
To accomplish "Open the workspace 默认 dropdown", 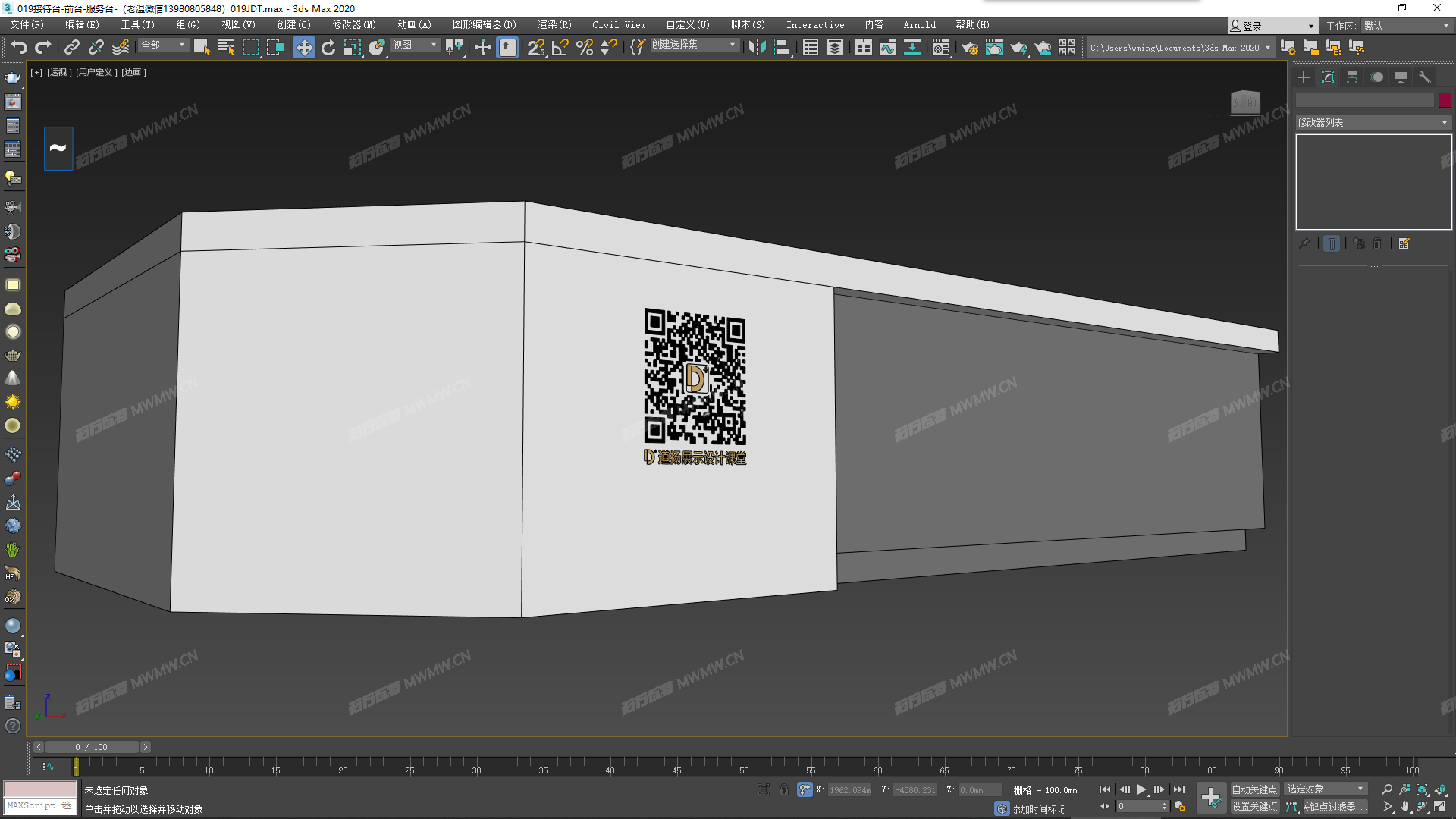I will 1407,26.
